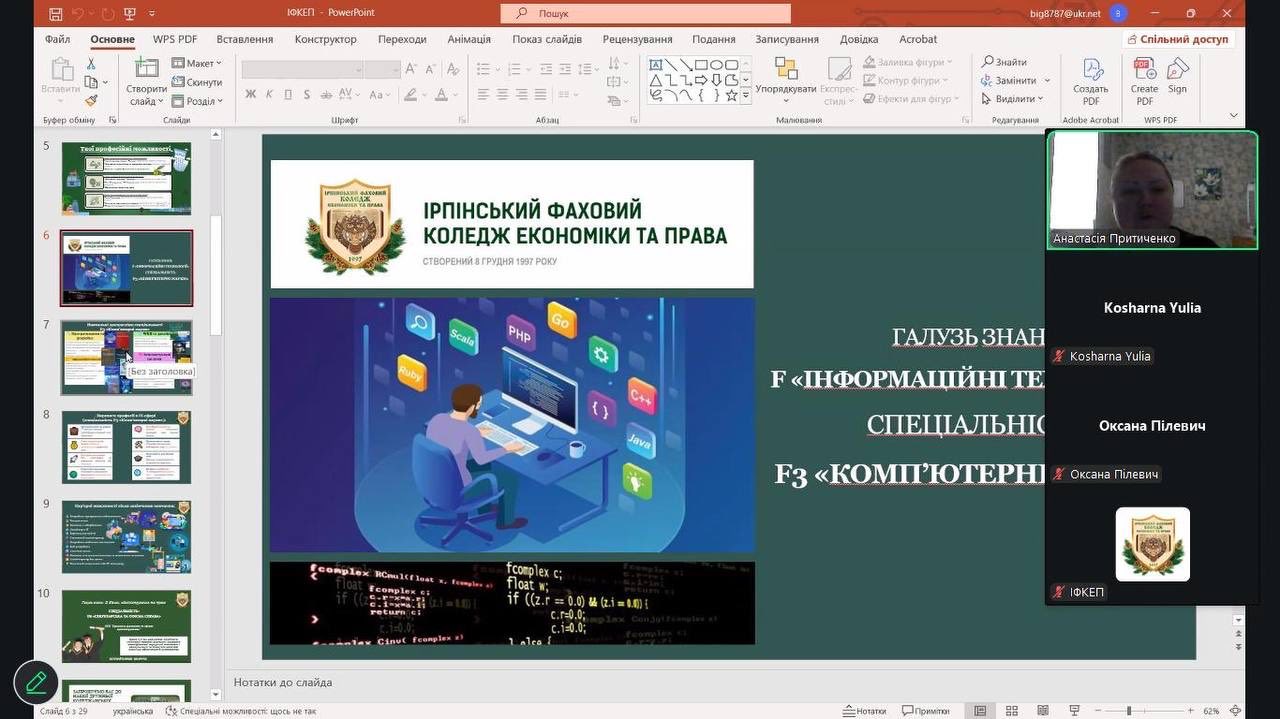
Task: Click Создать PDF Acrobat button
Action: pos(1091,80)
